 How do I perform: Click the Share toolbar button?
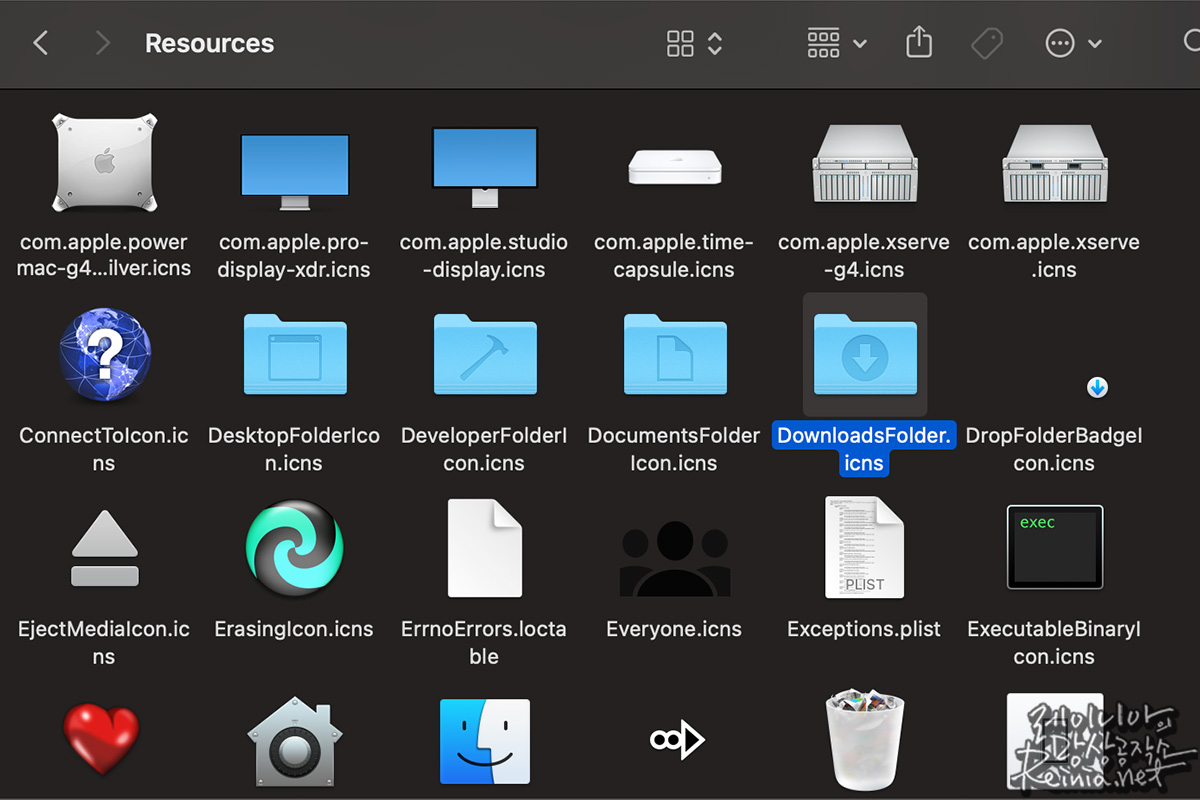[919, 43]
